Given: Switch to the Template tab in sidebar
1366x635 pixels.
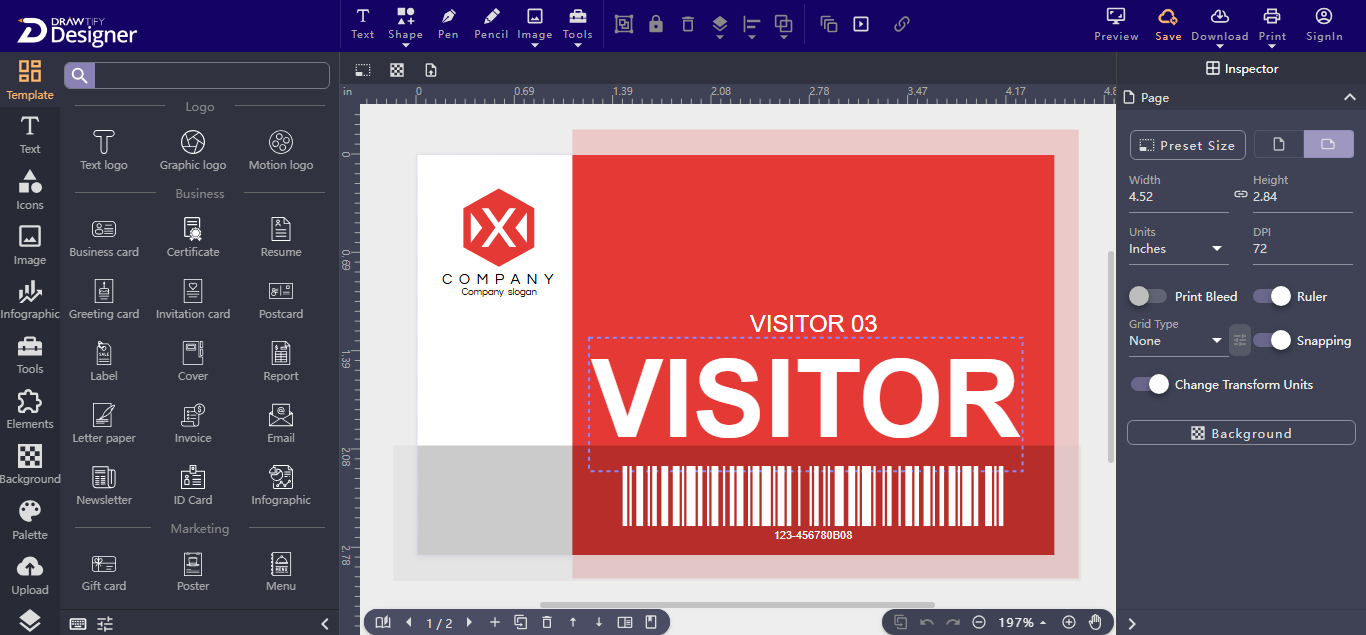Looking at the screenshot, I should click(29, 78).
